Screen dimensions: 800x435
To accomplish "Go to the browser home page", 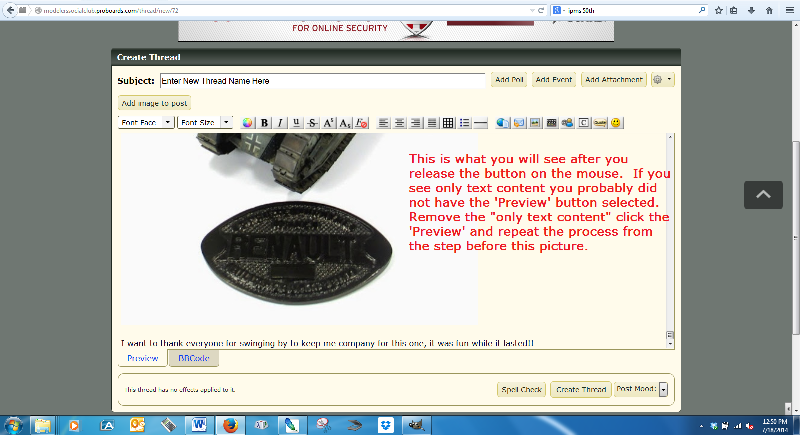I will click(769, 10).
